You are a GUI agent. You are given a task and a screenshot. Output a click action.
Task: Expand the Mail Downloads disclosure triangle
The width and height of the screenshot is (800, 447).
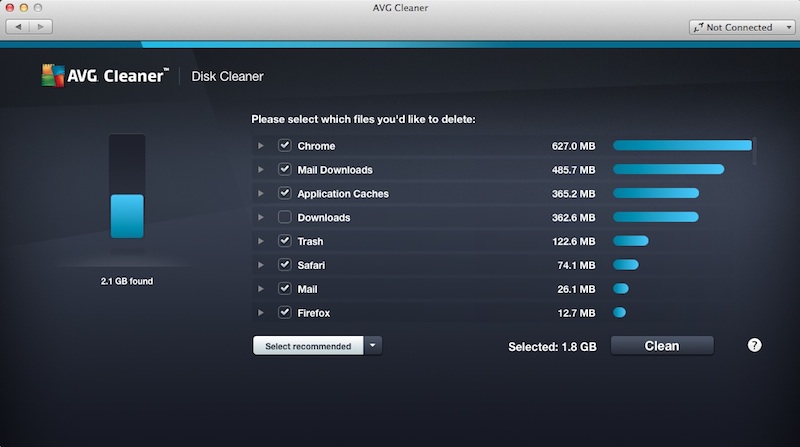(261, 169)
